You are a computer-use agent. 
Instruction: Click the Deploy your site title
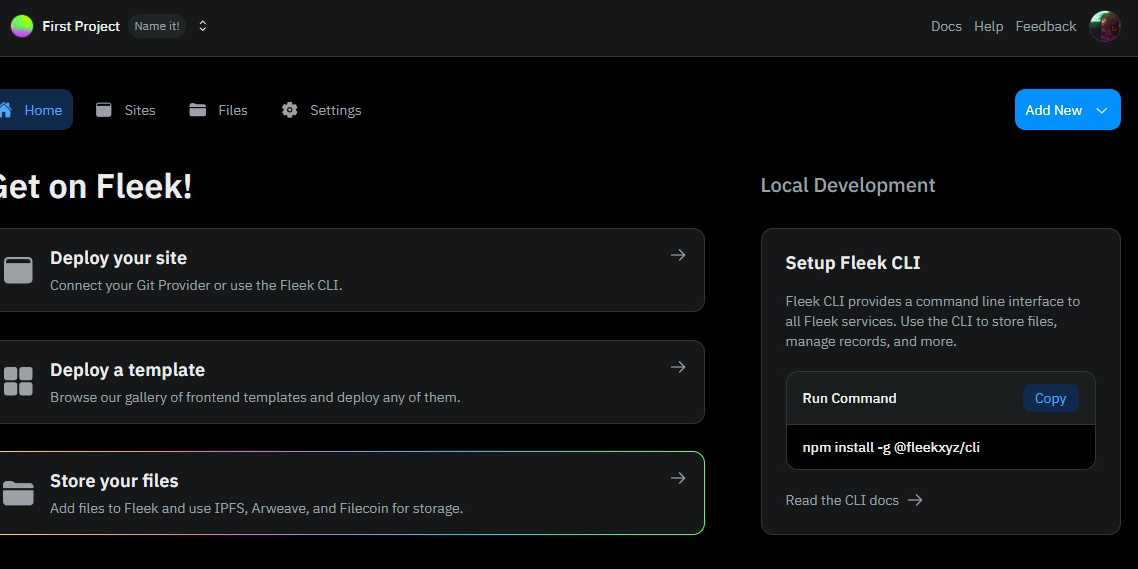point(118,258)
